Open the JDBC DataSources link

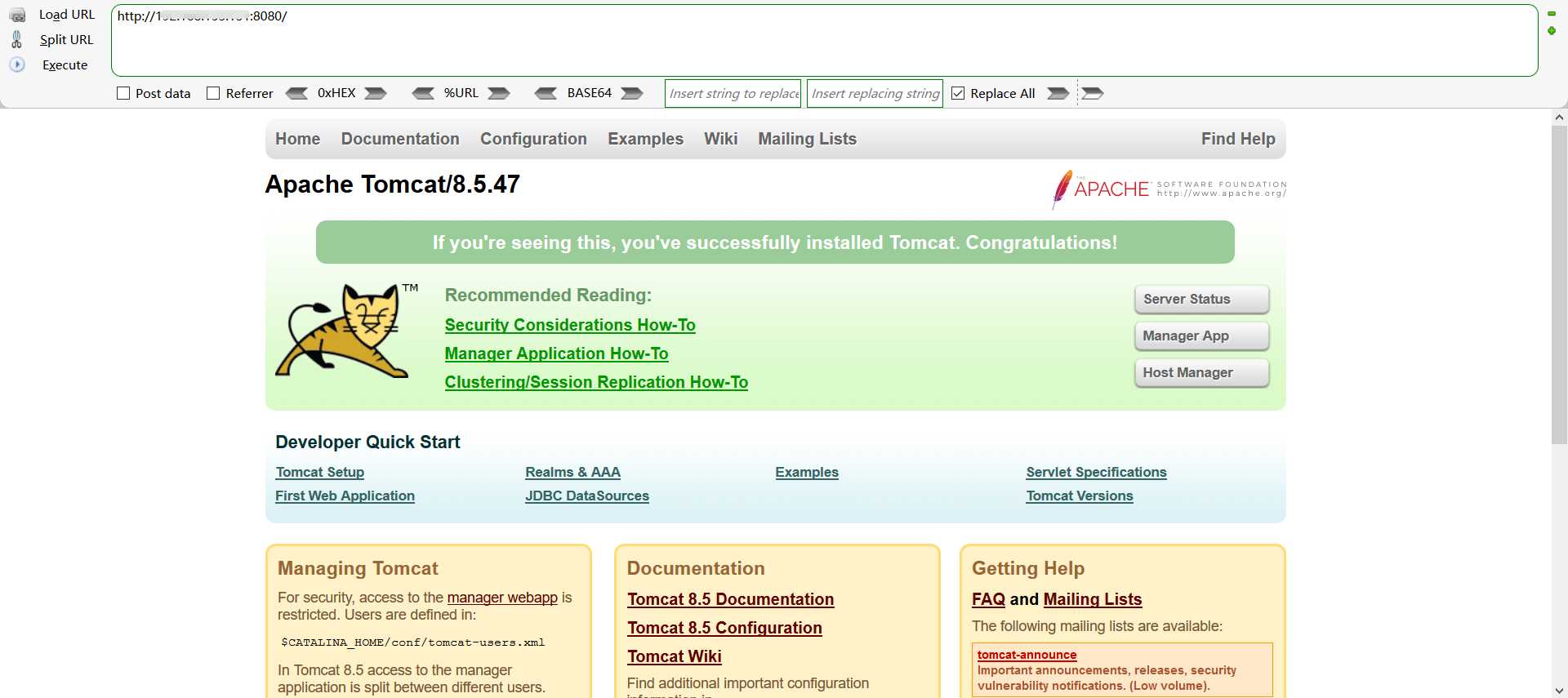pos(587,496)
